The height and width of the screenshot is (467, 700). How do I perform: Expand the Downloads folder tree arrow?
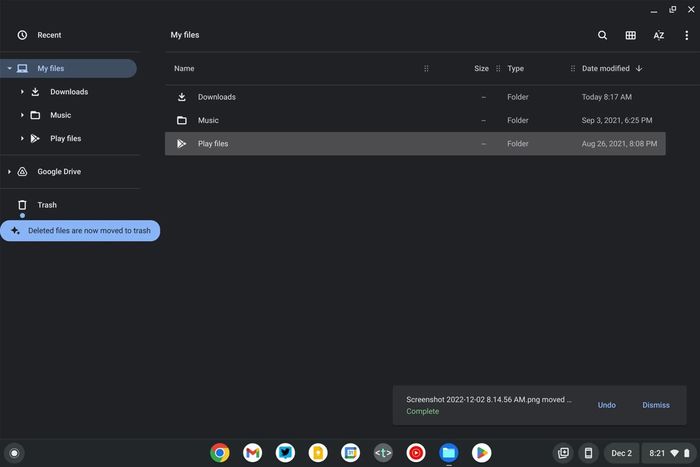22,92
